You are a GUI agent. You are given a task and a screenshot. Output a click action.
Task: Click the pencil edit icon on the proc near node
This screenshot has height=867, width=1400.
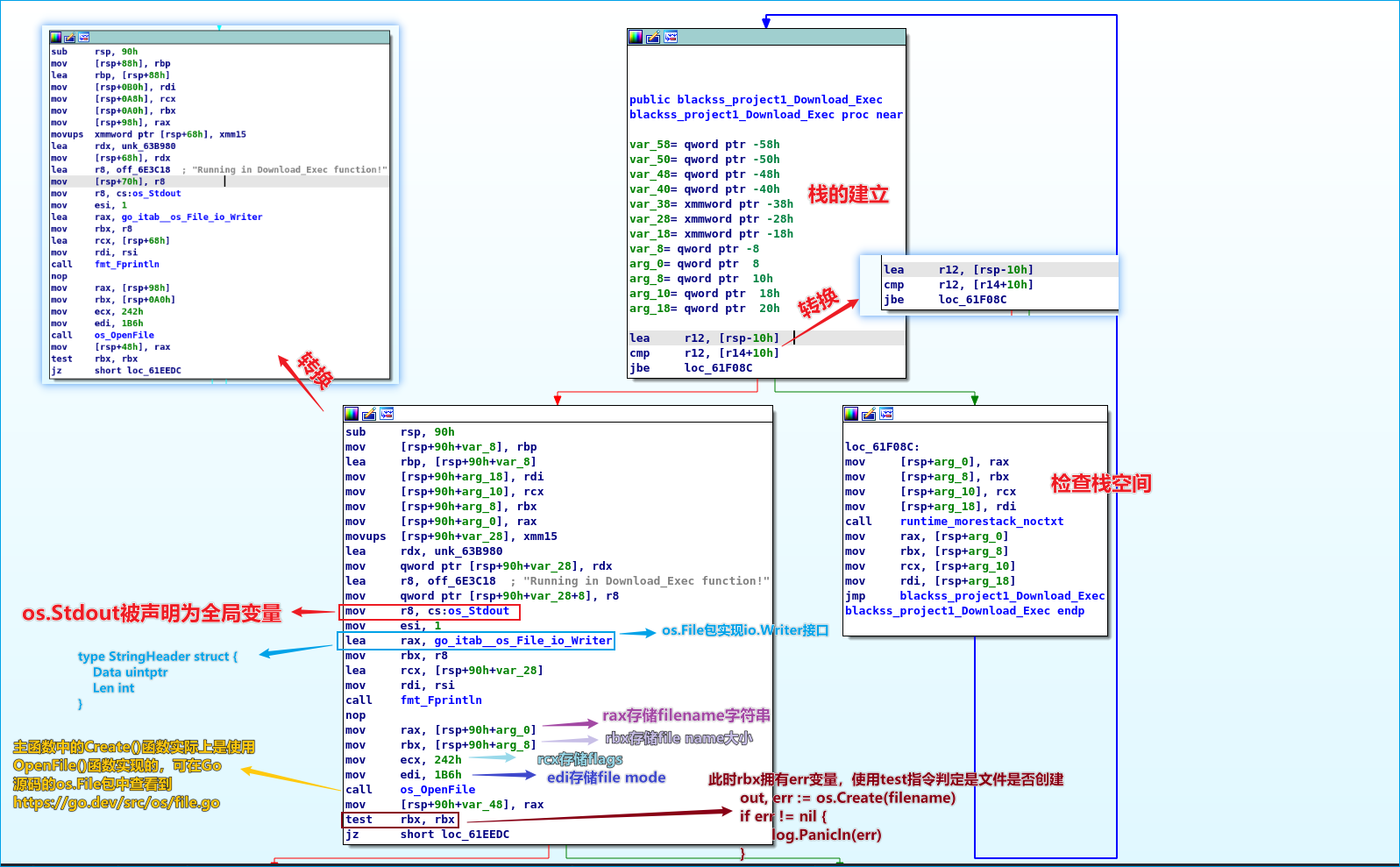653,37
